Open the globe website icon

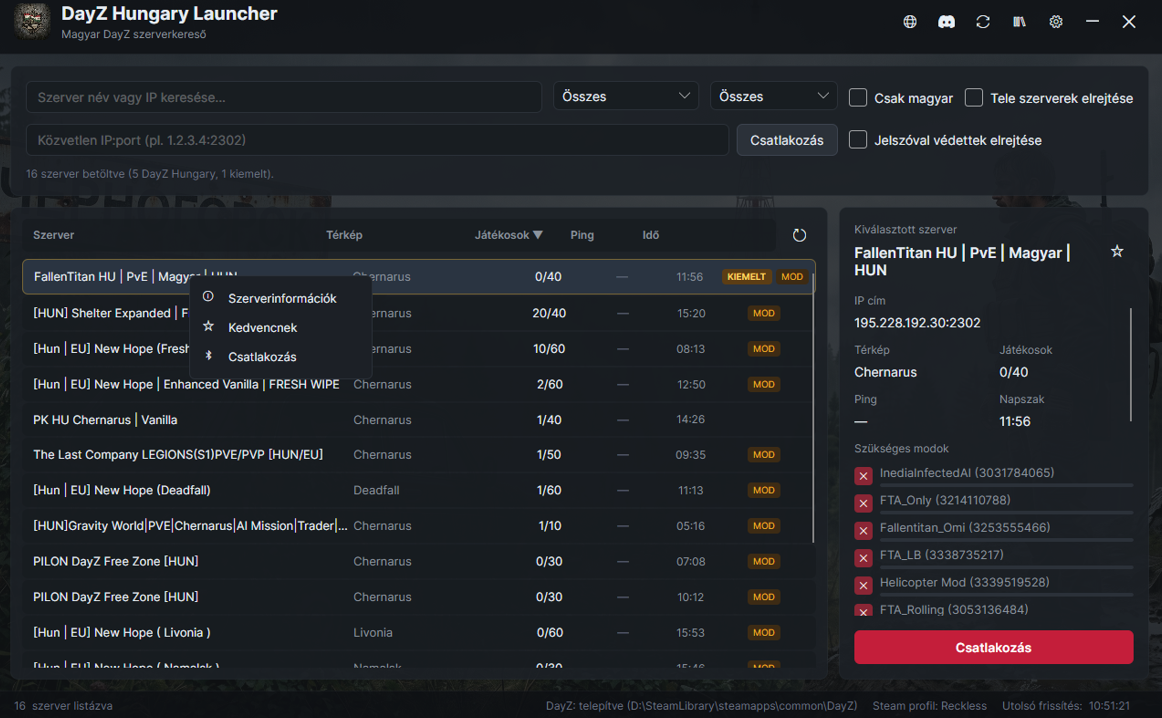[910, 21]
